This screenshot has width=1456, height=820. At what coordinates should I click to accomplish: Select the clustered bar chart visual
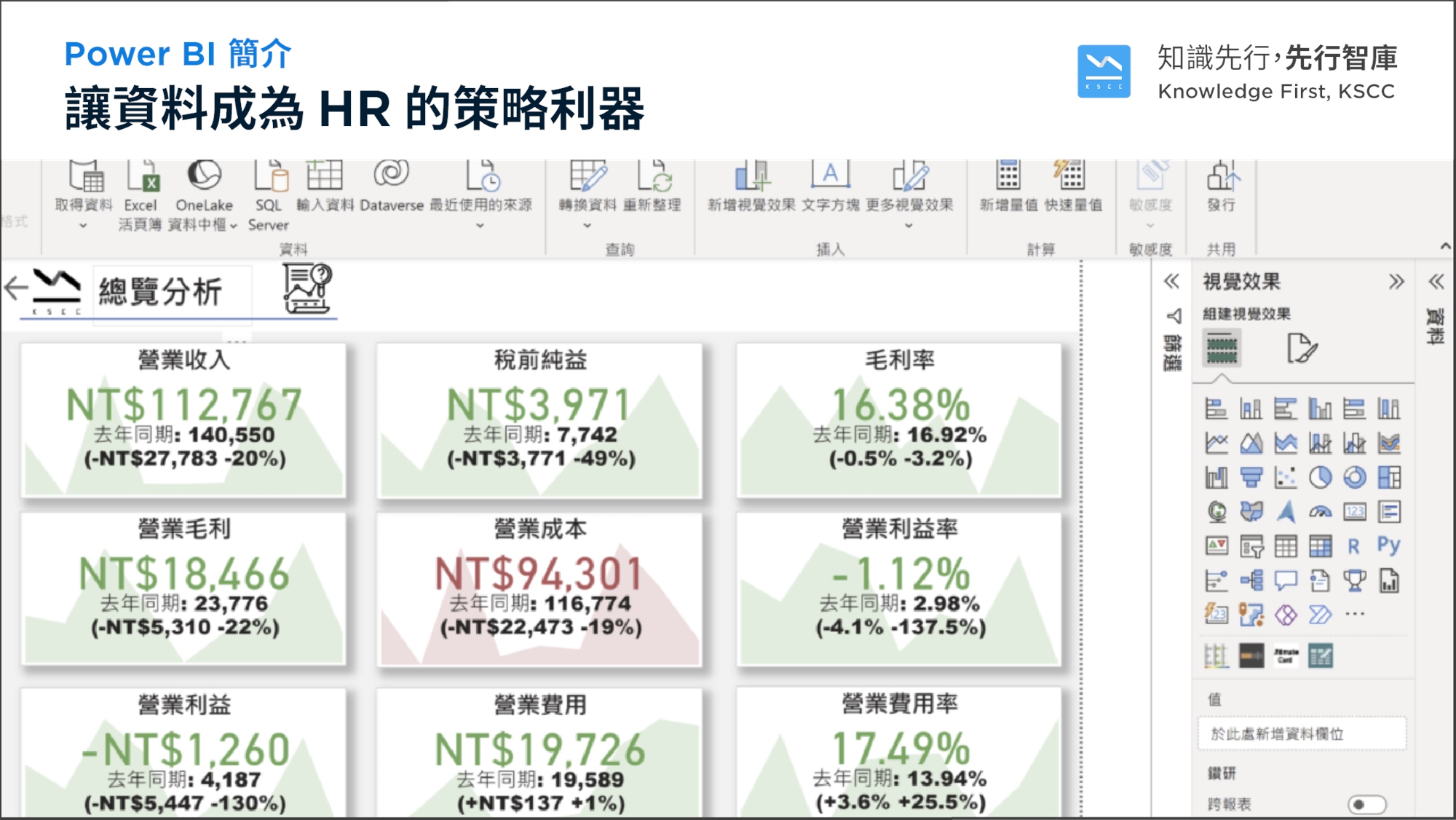tap(1285, 409)
